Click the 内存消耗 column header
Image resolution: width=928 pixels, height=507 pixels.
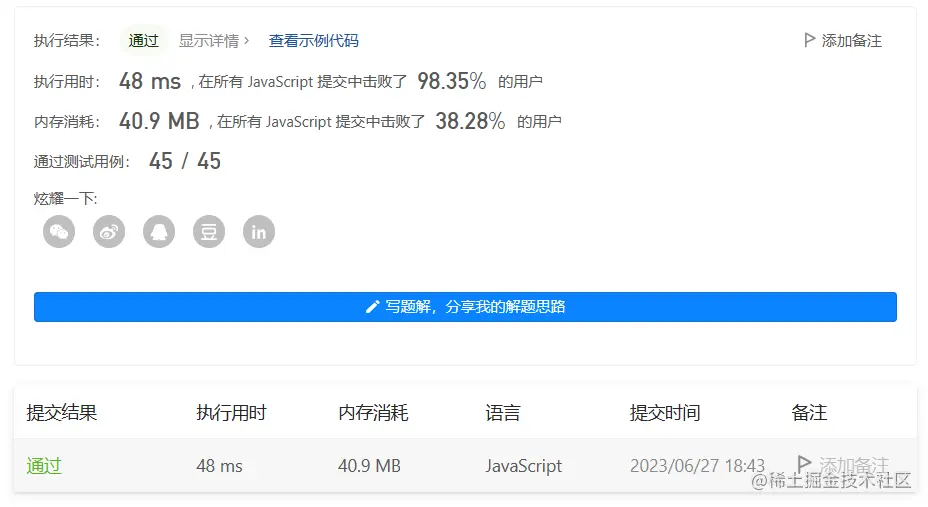click(x=373, y=412)
